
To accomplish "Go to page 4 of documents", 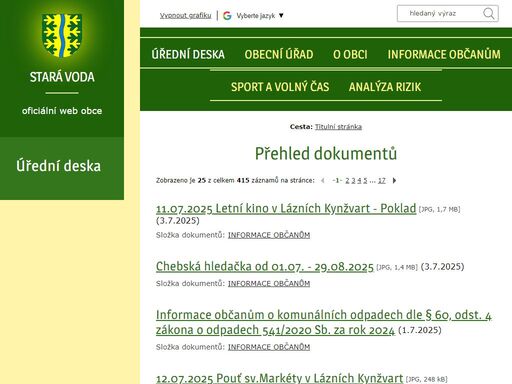I will coord(359,180).
